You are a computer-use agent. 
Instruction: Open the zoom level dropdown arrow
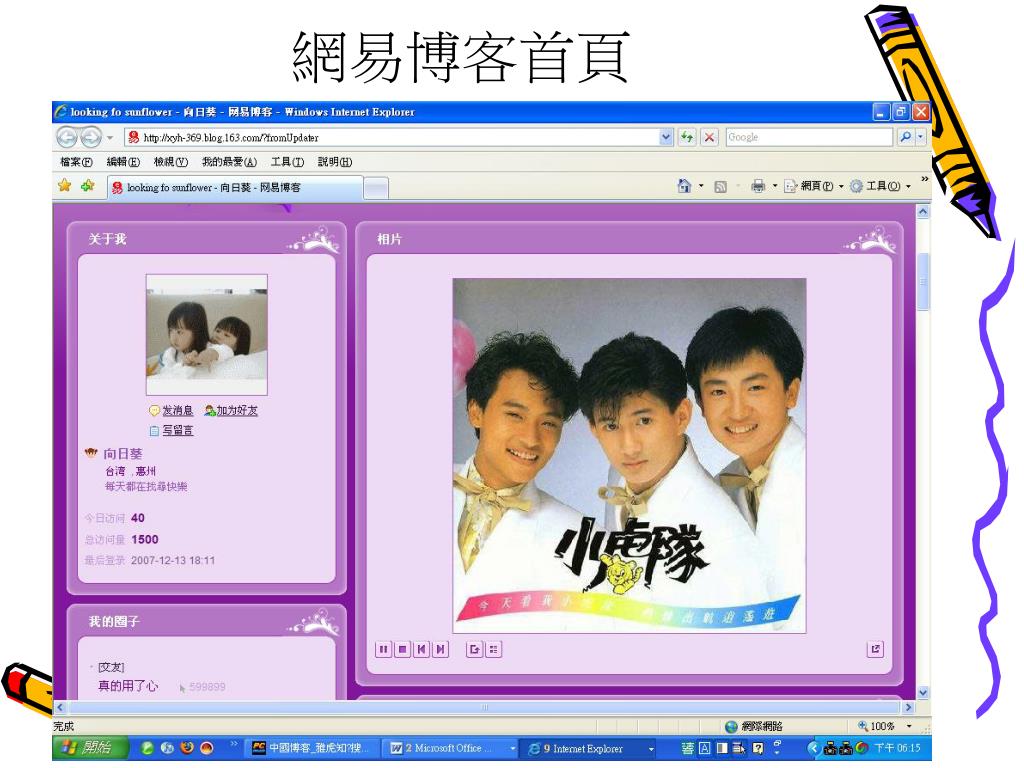coord(908,726)
